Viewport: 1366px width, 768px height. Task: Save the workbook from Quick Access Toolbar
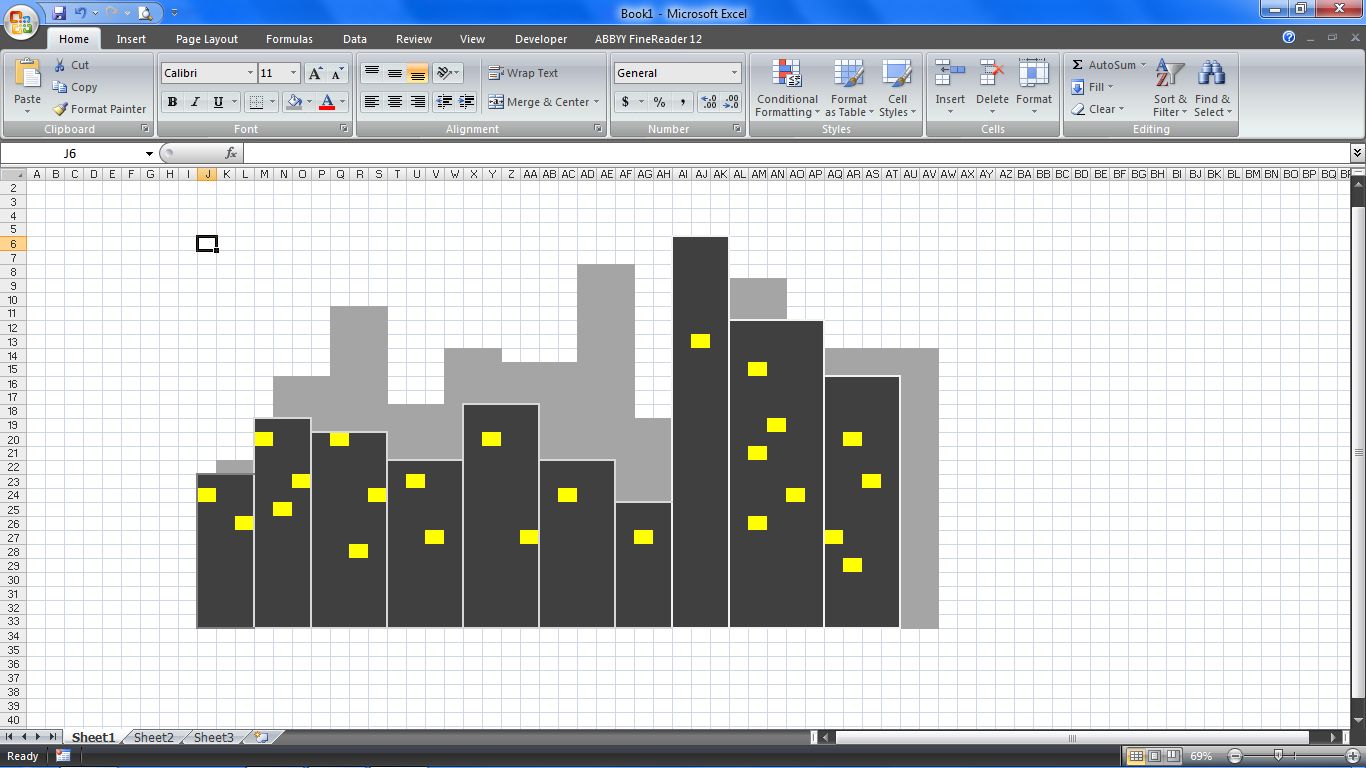59,13
